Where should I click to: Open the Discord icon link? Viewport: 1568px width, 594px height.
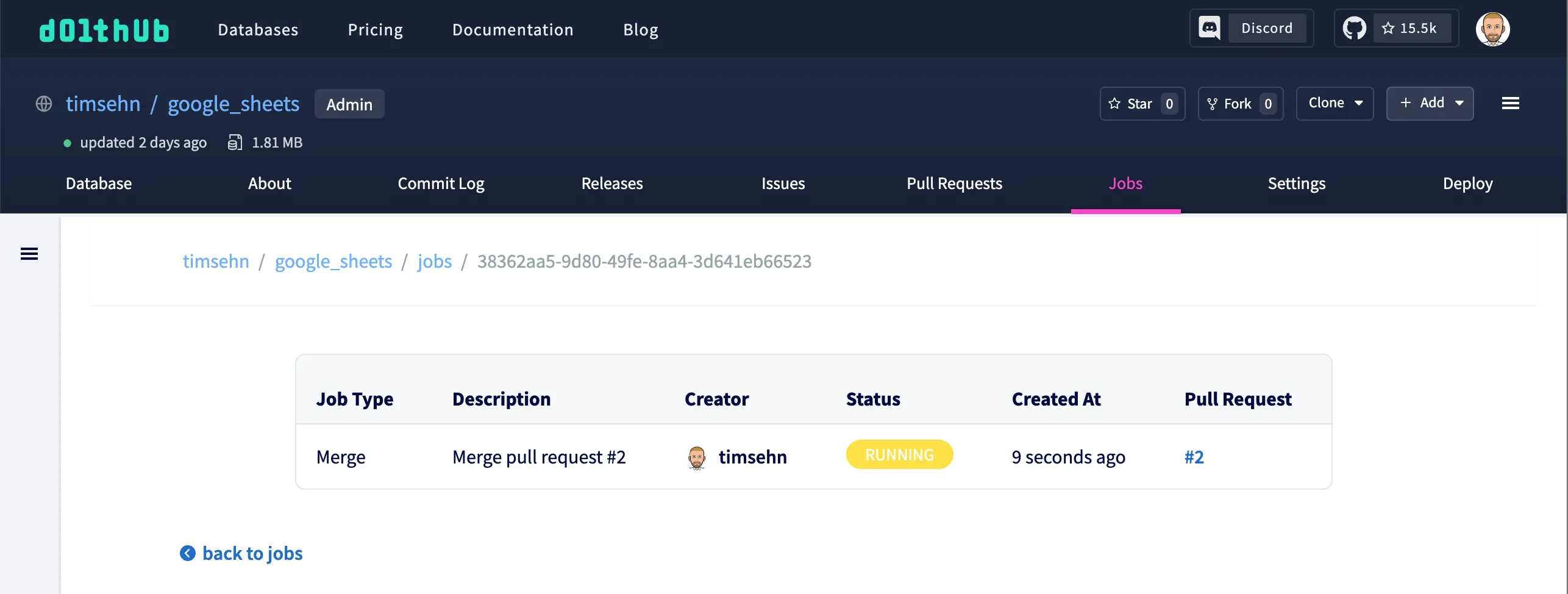coord(1210,28)
